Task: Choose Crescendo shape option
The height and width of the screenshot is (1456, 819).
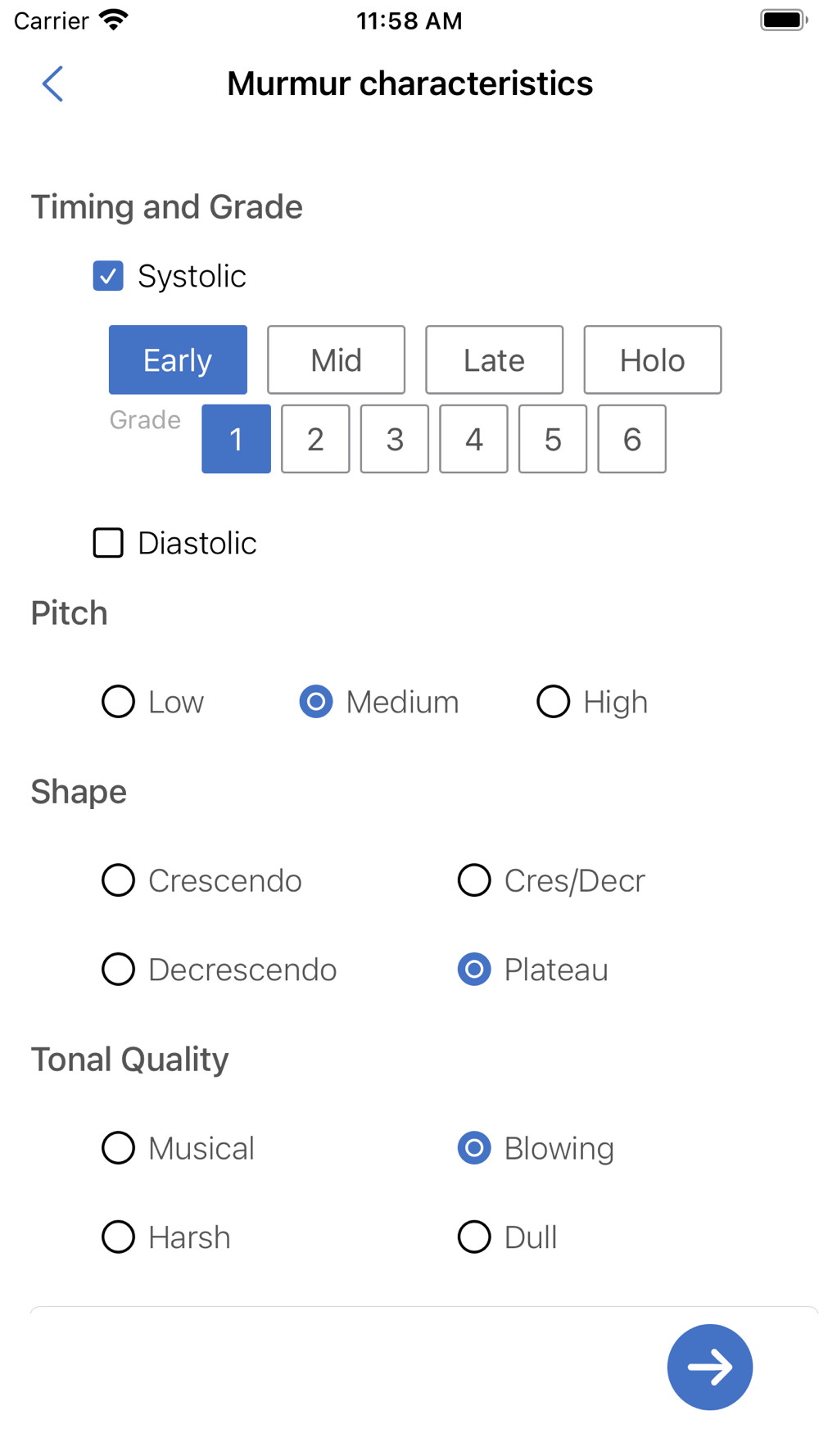Action: pos(119,880)
